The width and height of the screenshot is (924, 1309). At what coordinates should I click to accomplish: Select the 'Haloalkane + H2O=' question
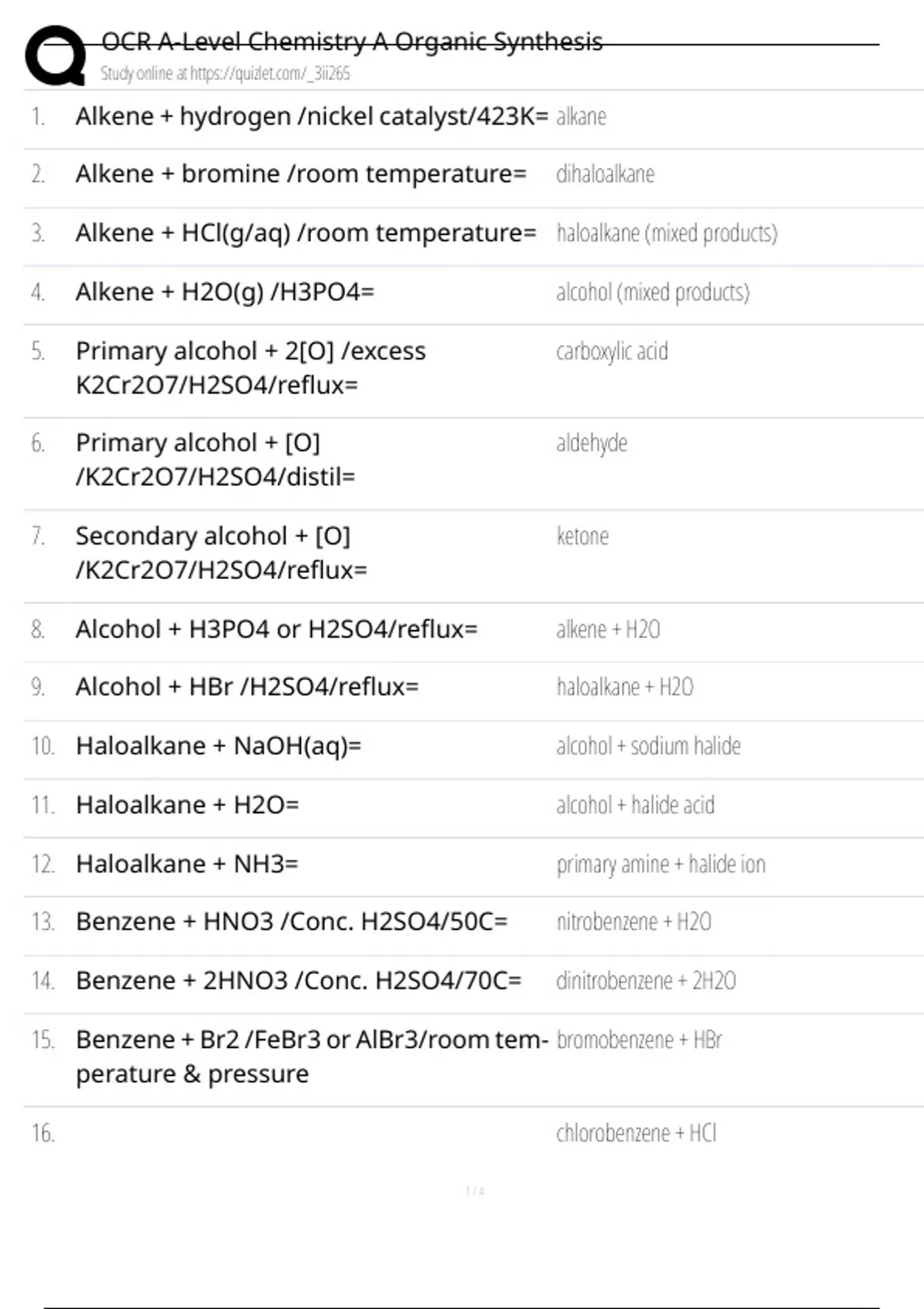pos(187,805)
